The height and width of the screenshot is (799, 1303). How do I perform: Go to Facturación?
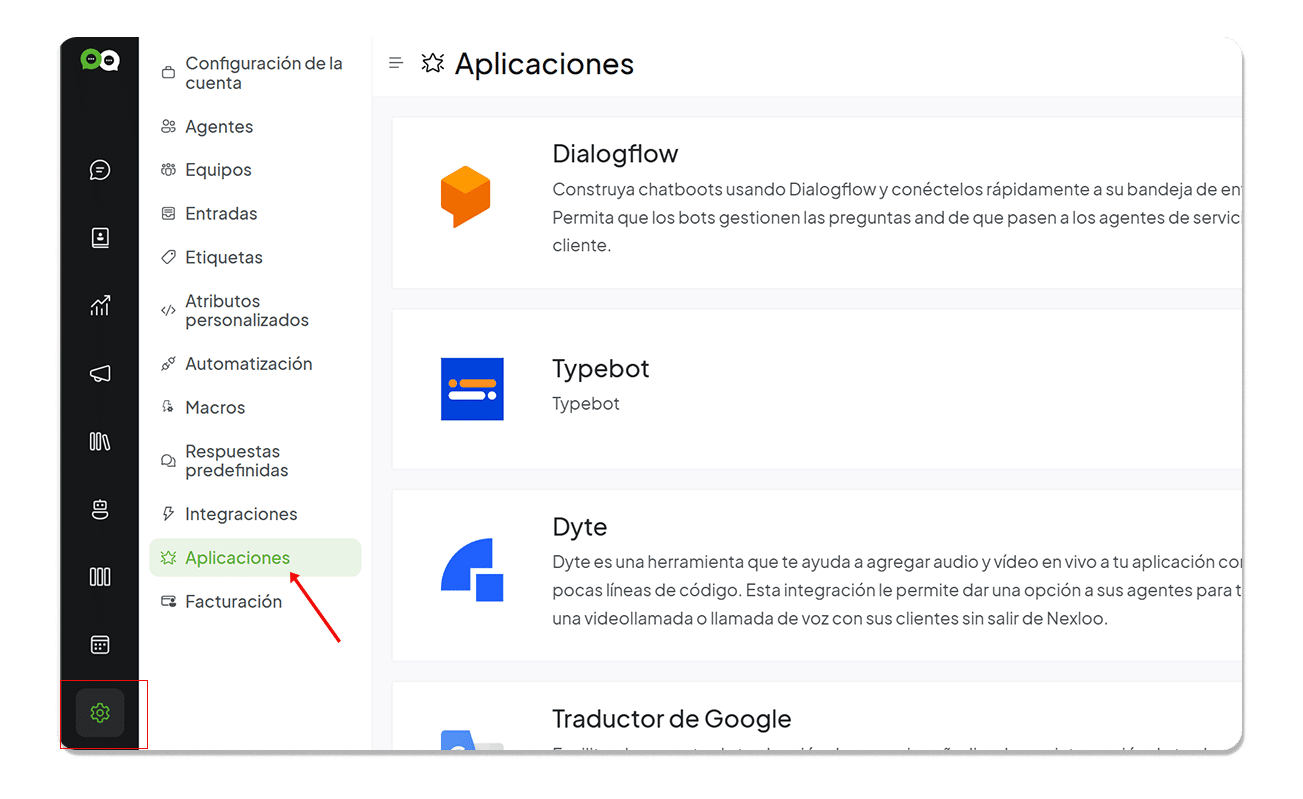coord(233,601)
